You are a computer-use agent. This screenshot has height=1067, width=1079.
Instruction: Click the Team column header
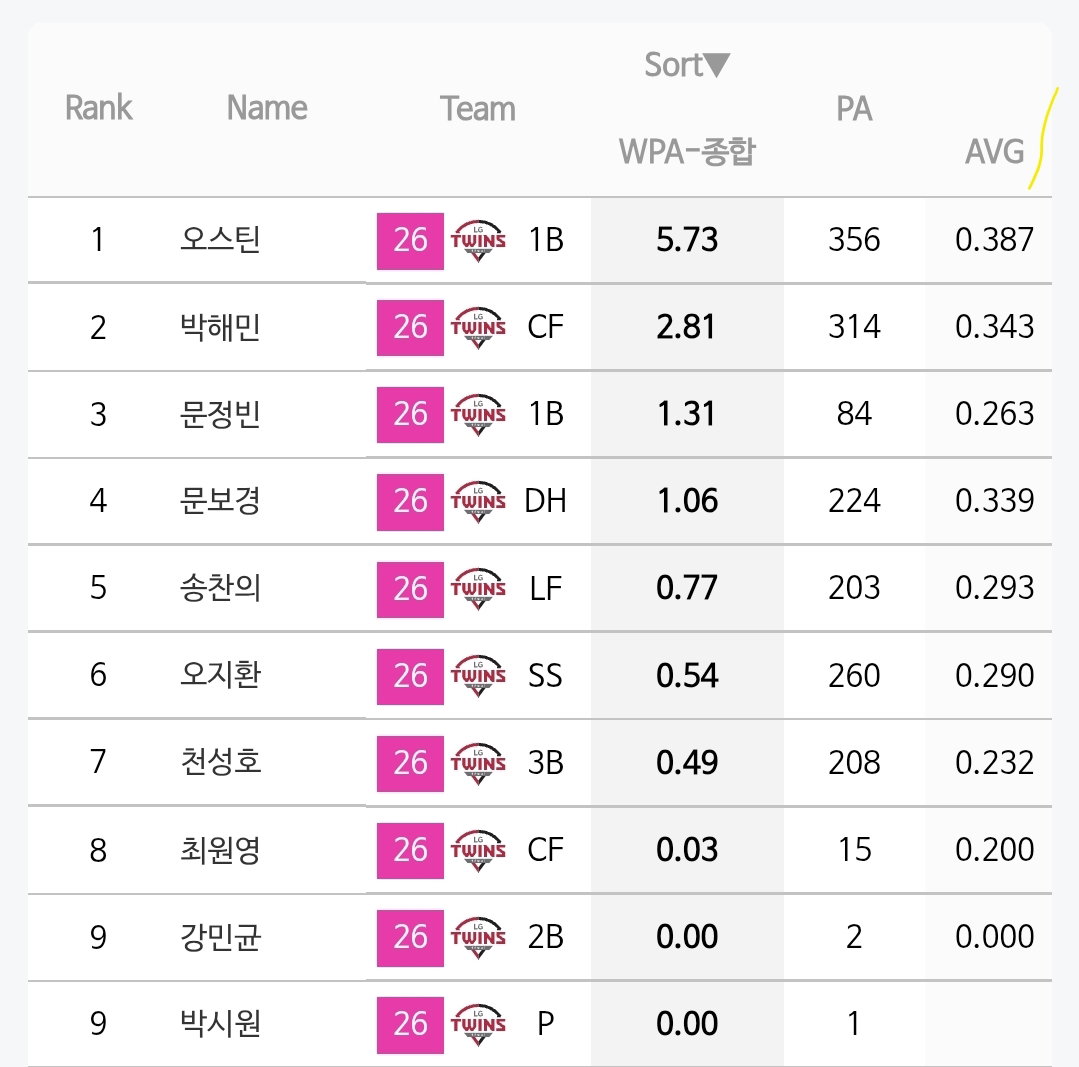click(478, 109)
